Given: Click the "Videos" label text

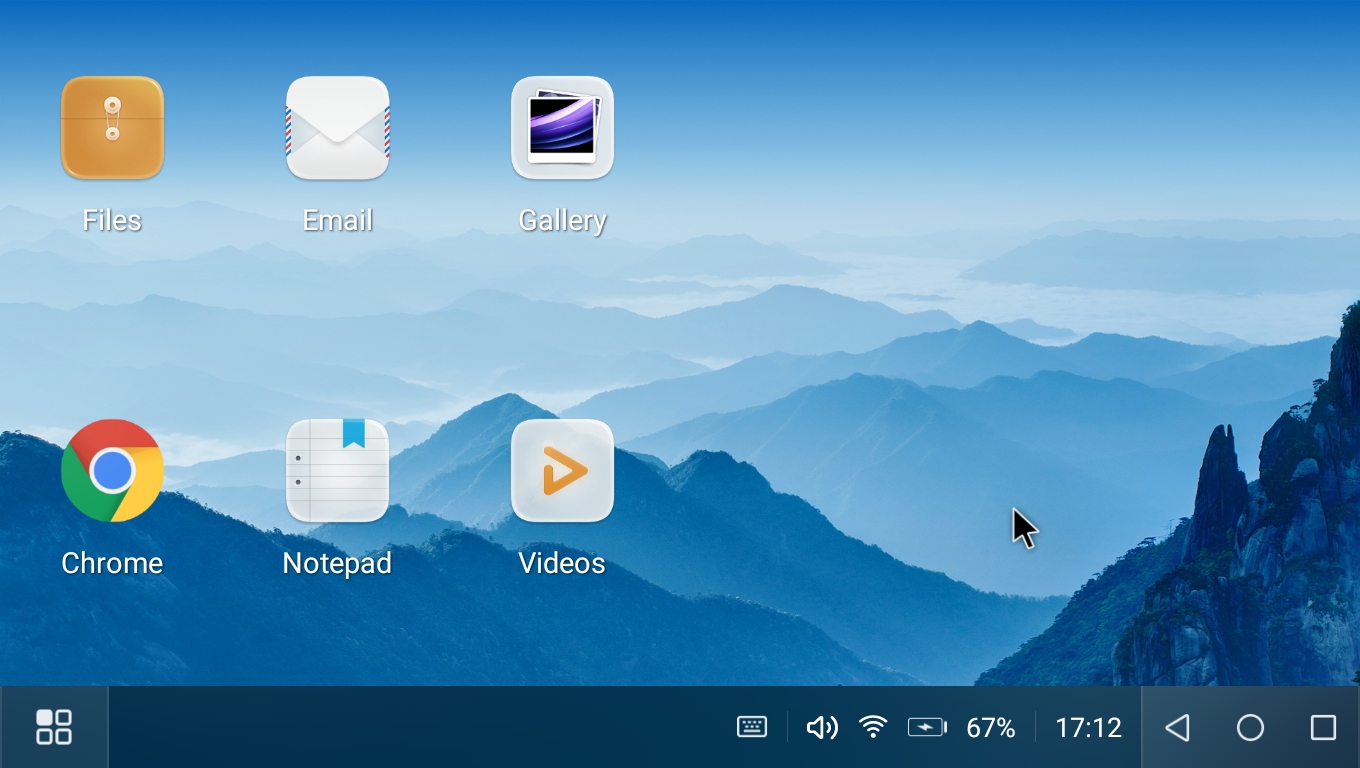Looking at the screenshot, I should tap(562, 563).
